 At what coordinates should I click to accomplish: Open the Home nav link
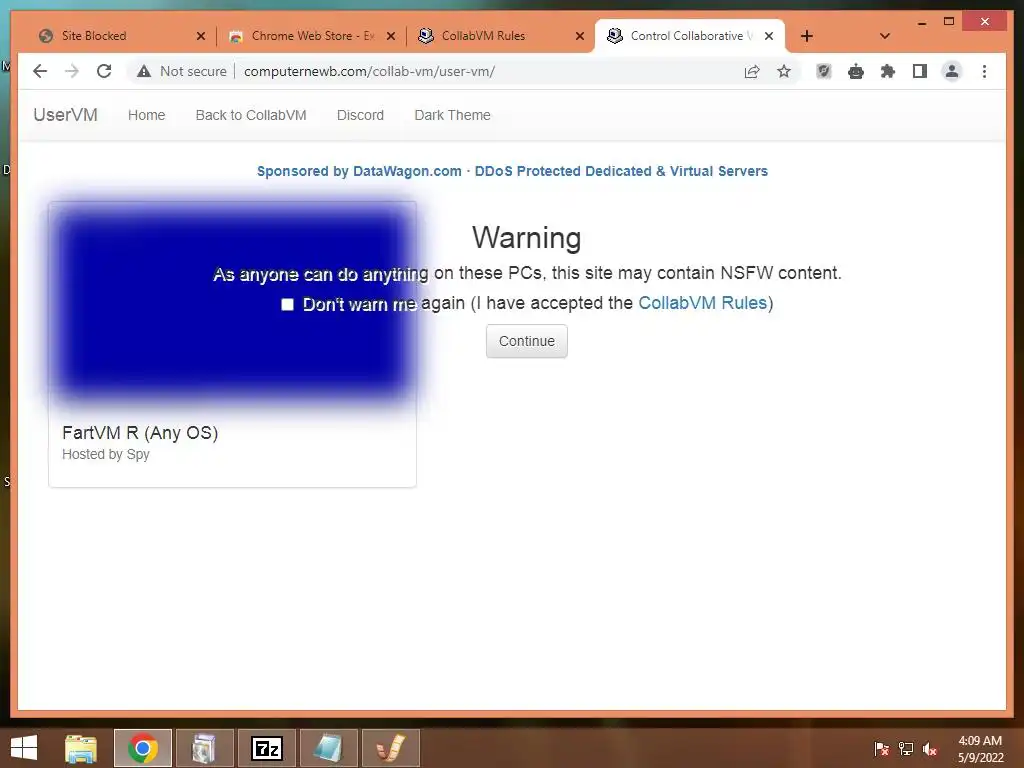coord(146,115)
